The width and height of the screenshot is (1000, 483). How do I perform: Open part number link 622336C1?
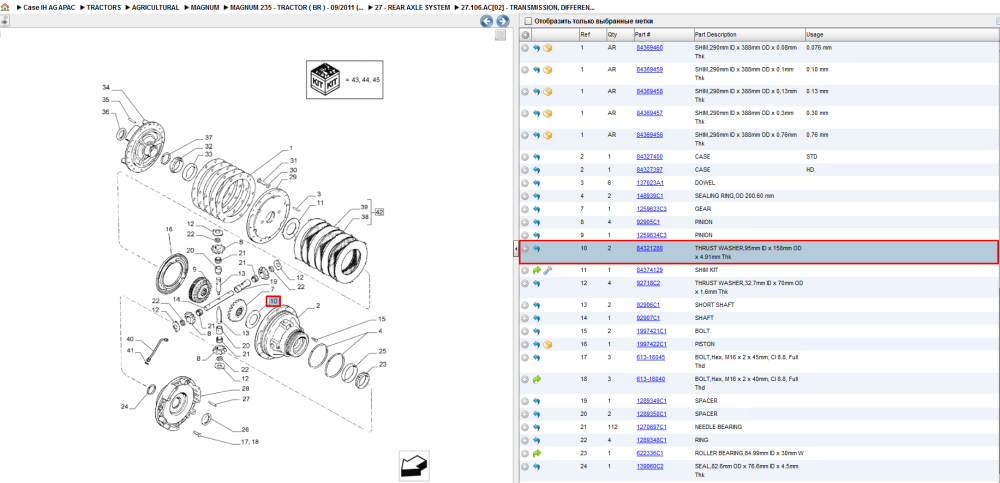pos(649,454)
